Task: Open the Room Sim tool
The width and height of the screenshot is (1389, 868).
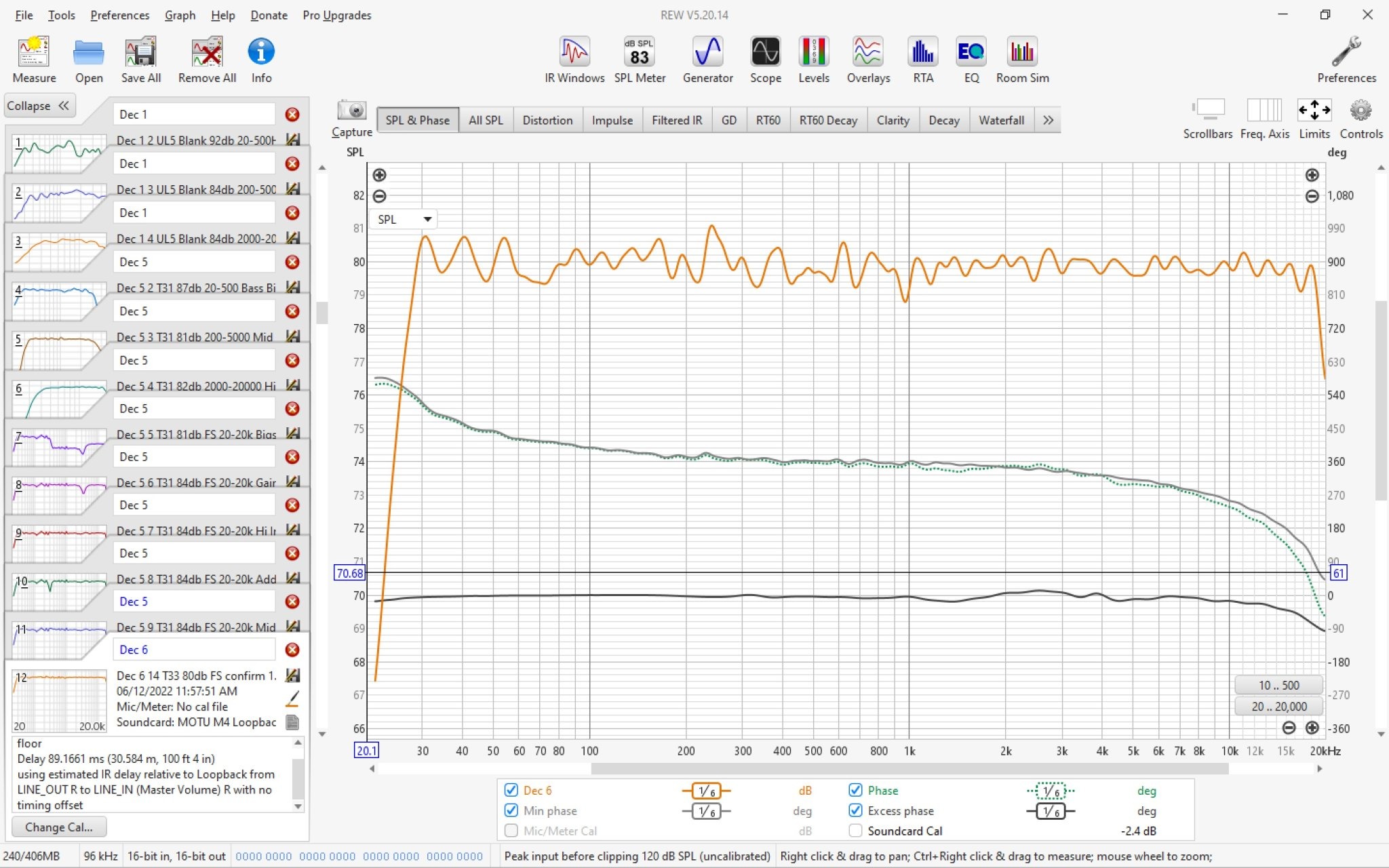Action: [x=1022, y=60]
